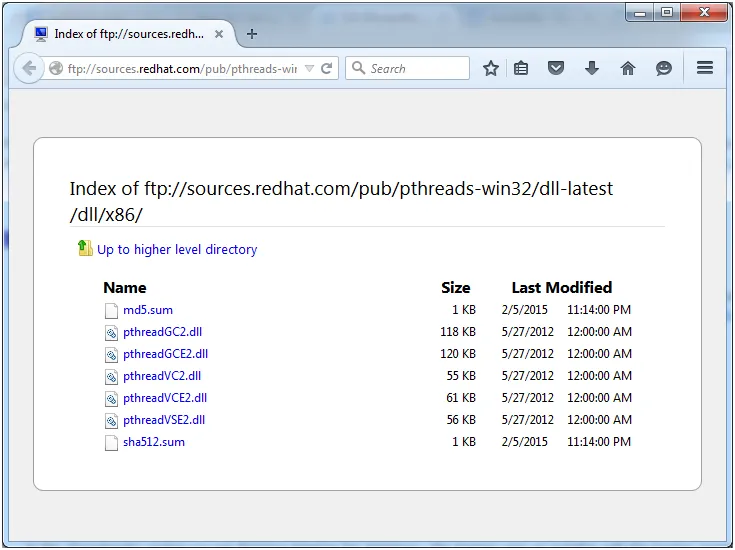Show bookmarks list icon

click(521, 68)
